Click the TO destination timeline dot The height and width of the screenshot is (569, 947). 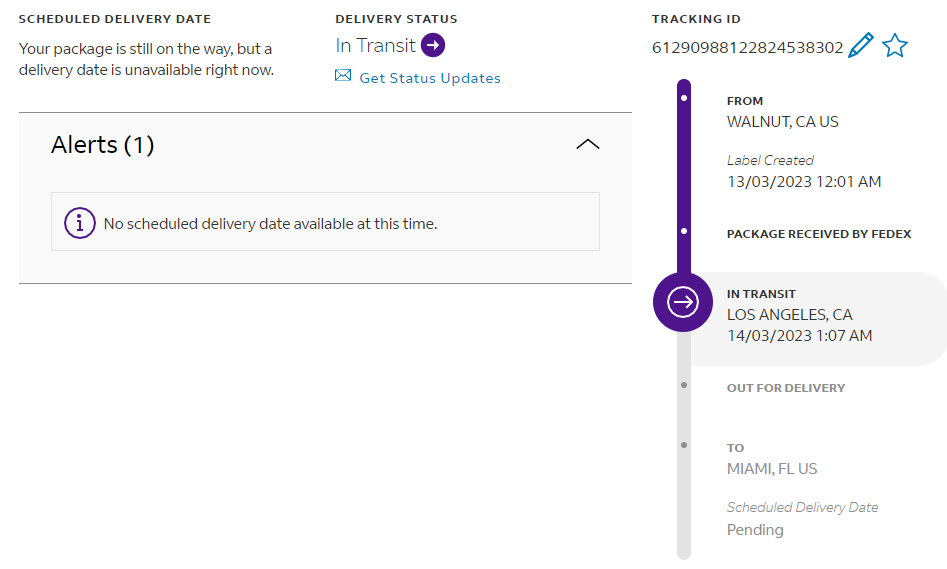coord(683,444)
